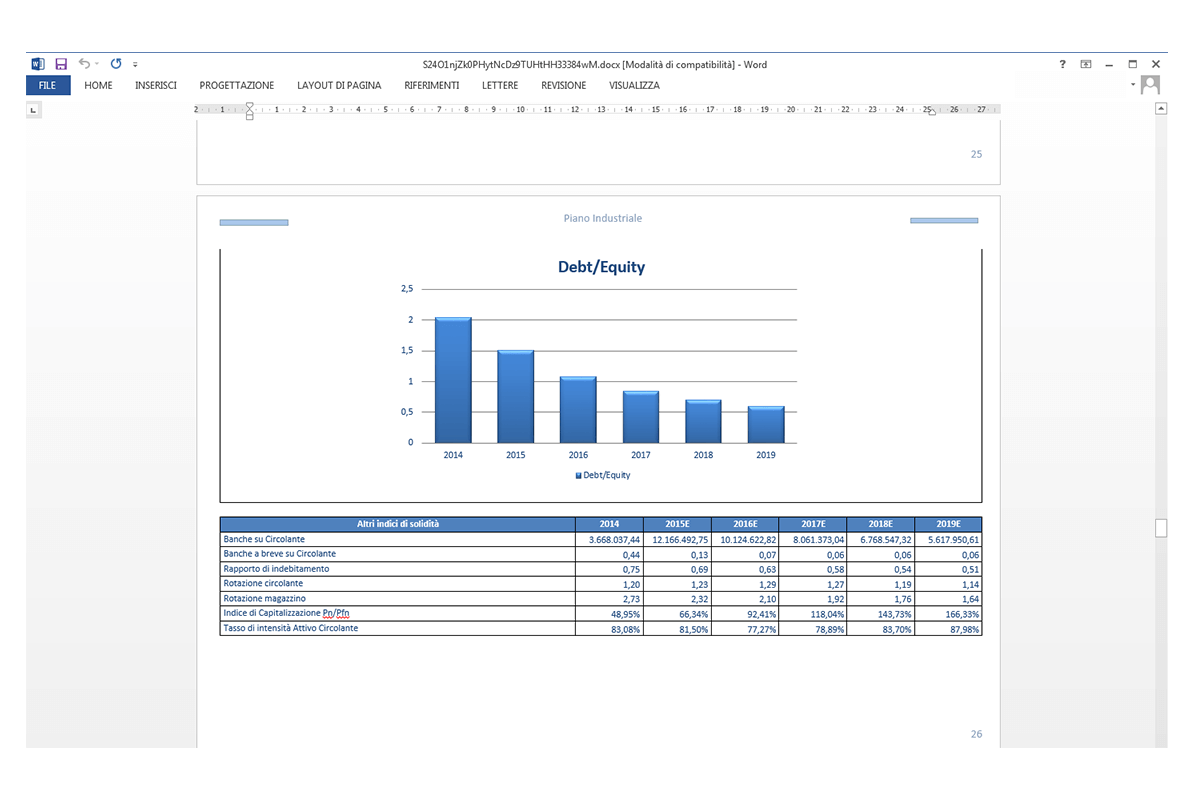Expand the account dropdown arrow beside avatar

1133,84
